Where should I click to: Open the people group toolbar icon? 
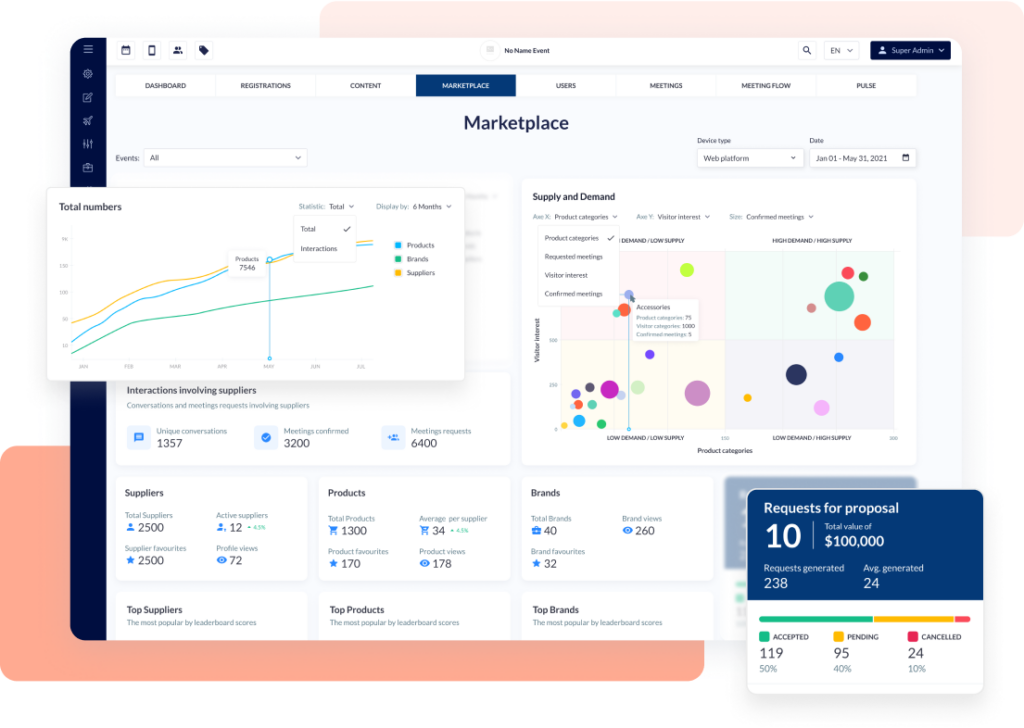click(x=178, y=50)
